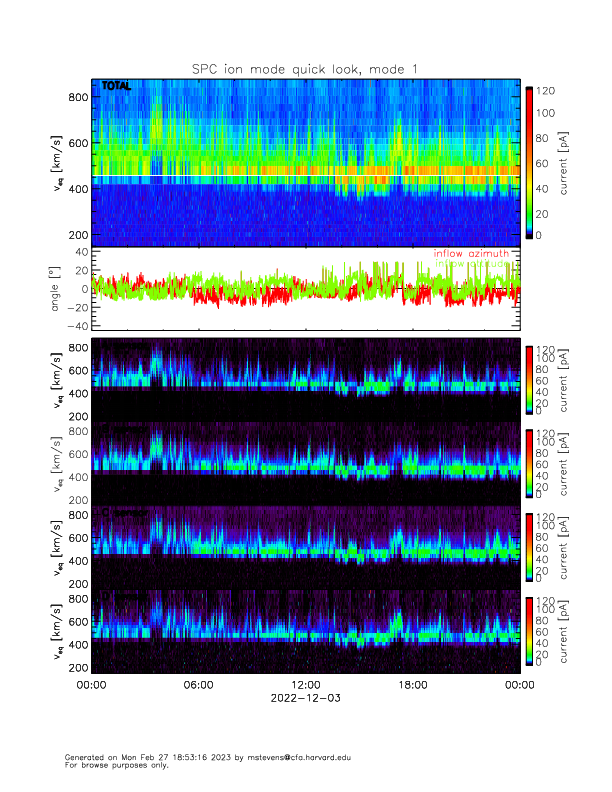Click the colorbar beside the second spectrogram
The height and width of the screenshot is (792, 612).
(529, 465)
